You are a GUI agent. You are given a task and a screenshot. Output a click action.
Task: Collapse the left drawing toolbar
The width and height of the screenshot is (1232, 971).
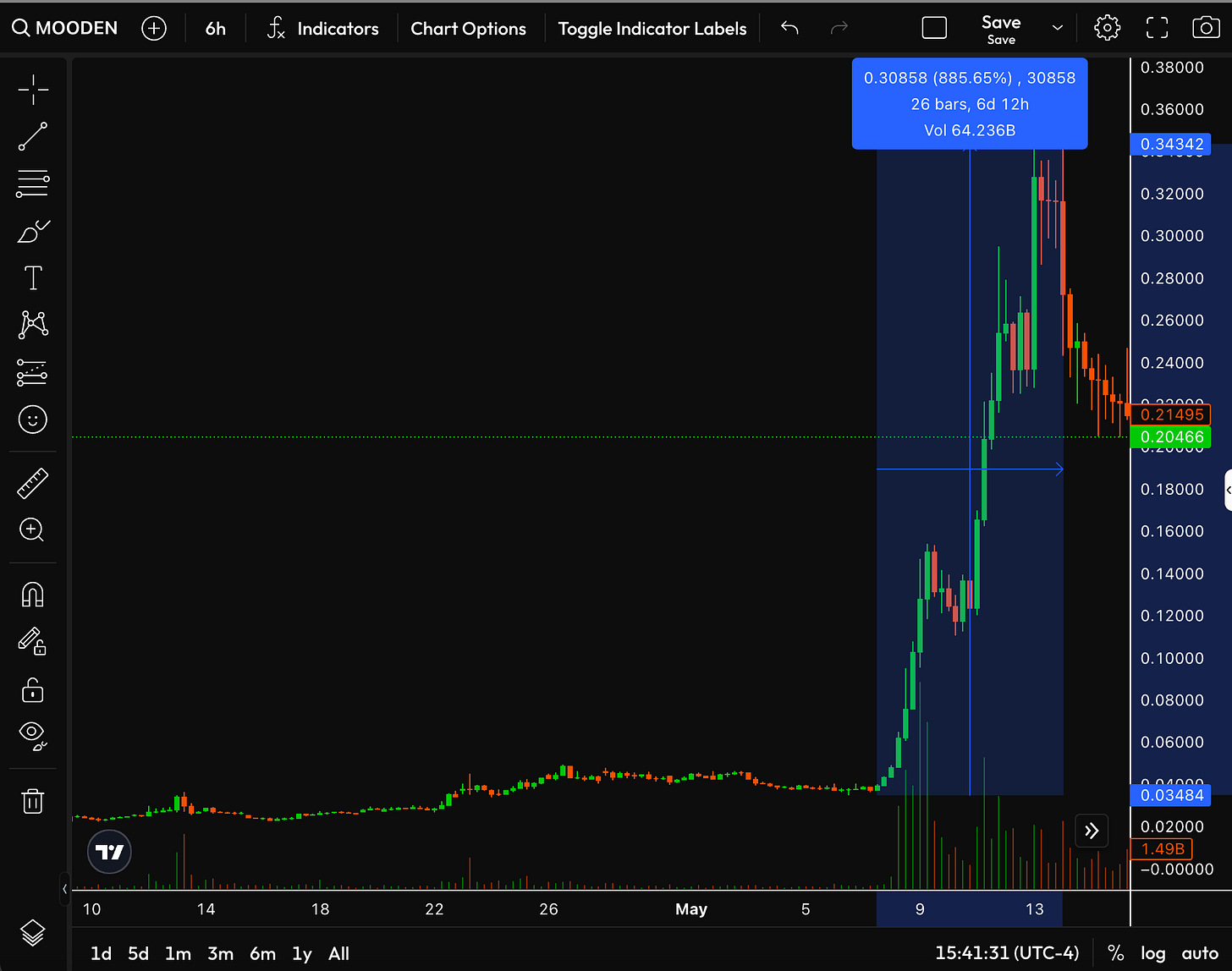pyautogui.click(x=64, y=889)
